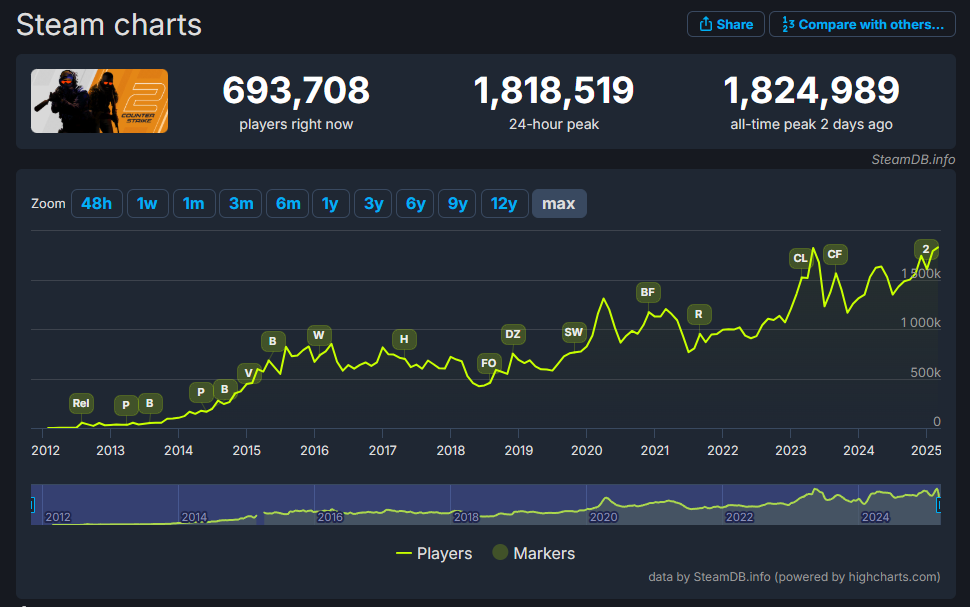Open the V marker on the chart

click(x=249, y=373)
